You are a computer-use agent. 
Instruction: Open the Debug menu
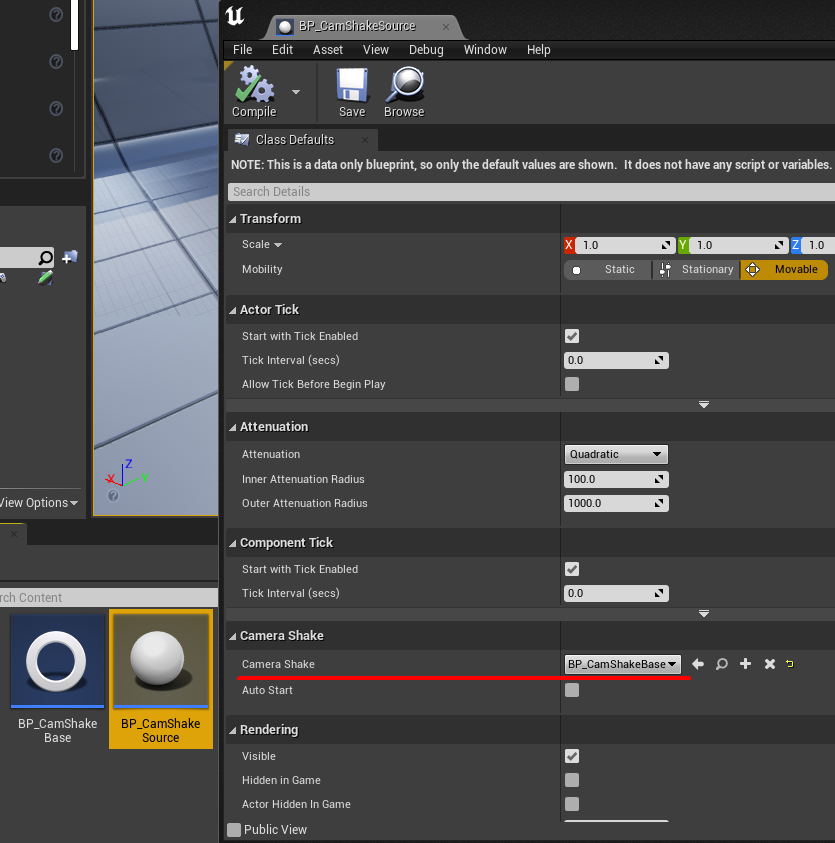(x=426, y=49)
